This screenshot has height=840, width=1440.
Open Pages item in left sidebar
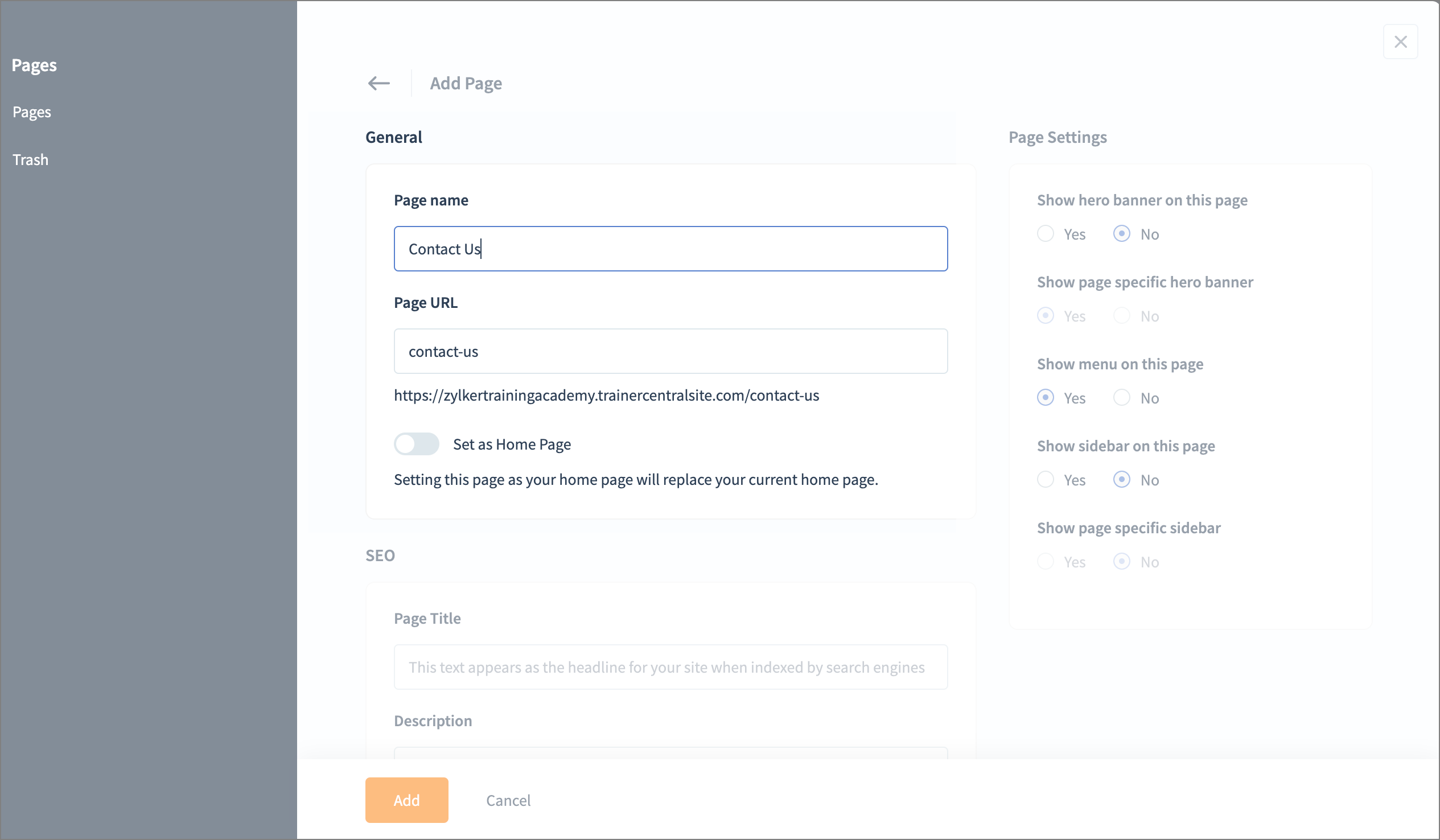click(32, 112)
